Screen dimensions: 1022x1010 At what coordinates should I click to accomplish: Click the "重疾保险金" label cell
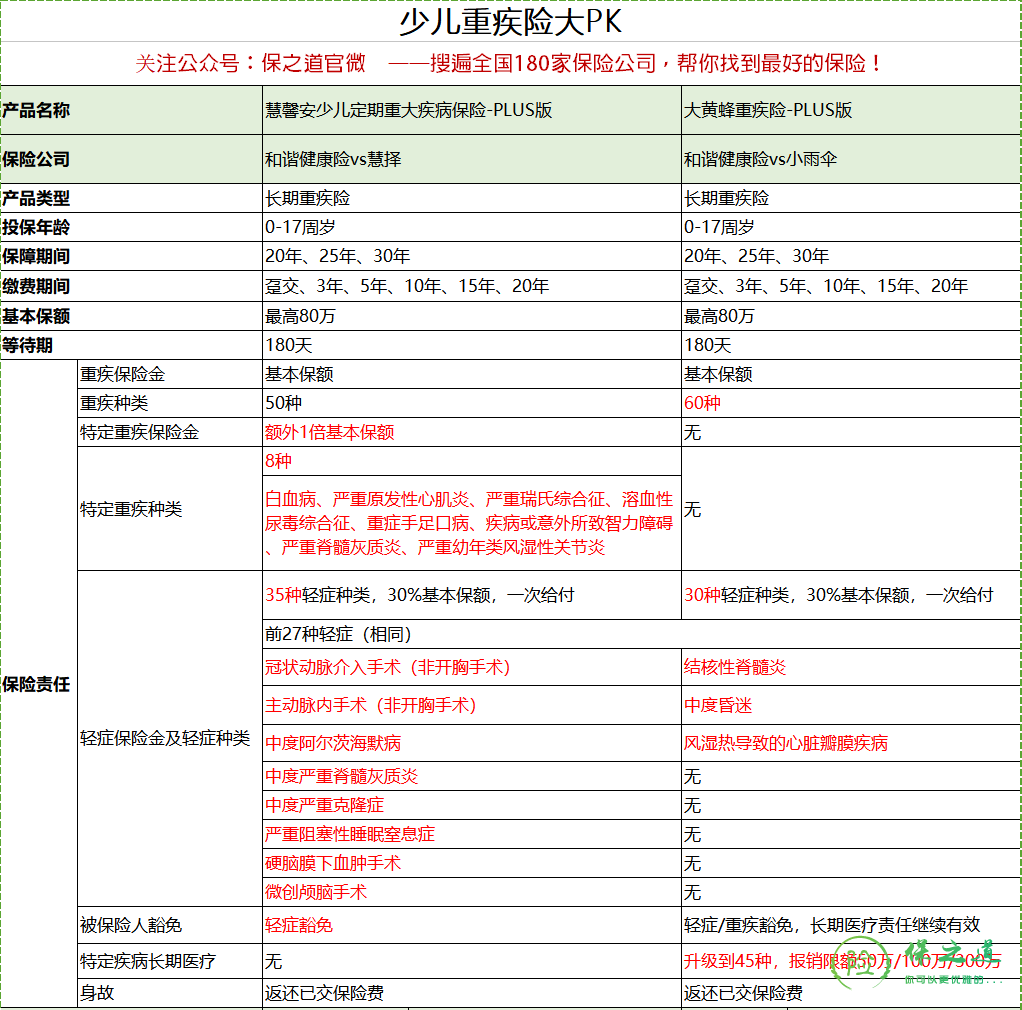(x=169, y=374)
